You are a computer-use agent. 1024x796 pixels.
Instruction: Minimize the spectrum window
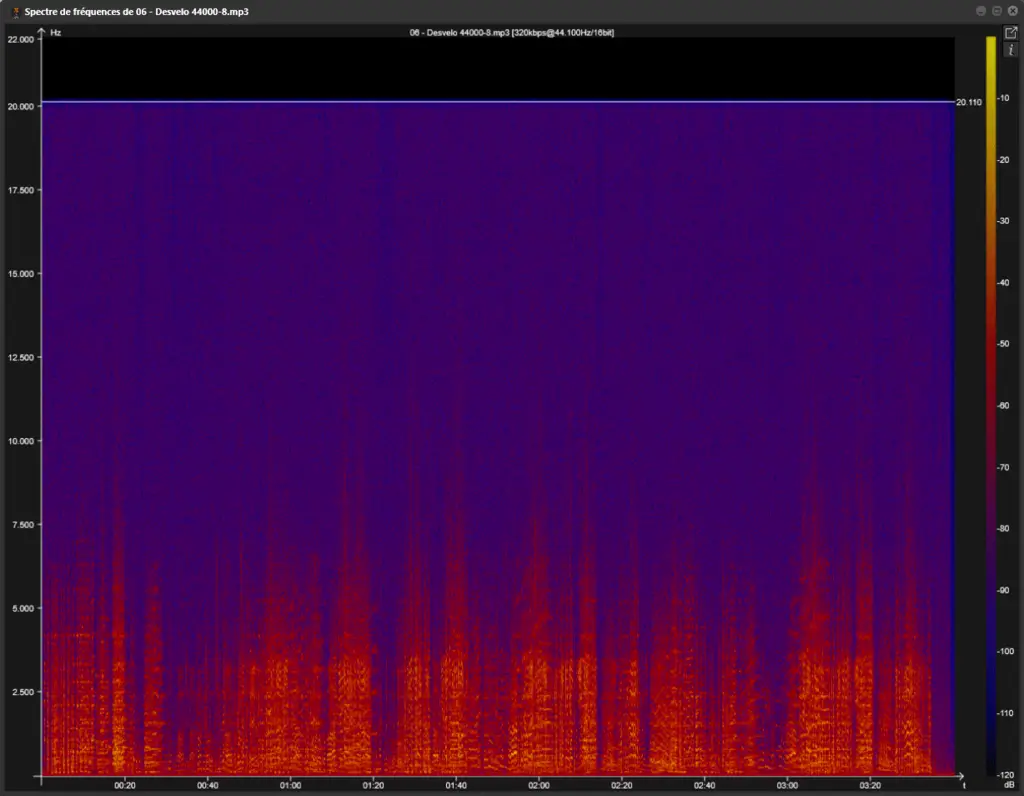click(981, 10)
